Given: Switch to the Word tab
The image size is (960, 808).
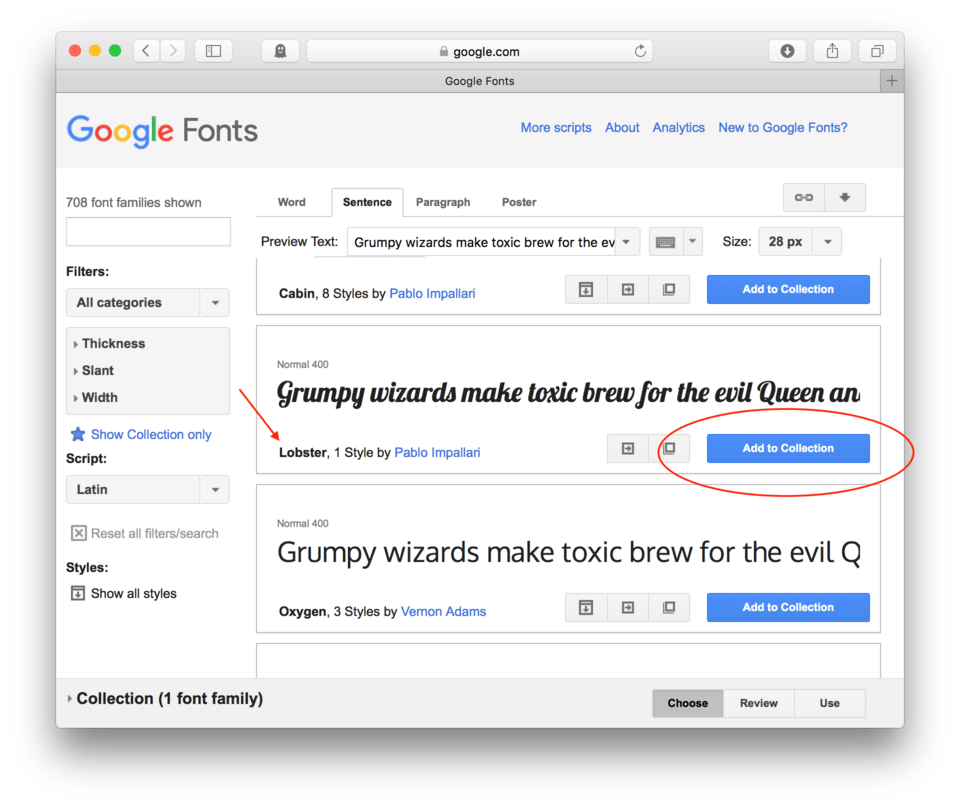Looking at the screenshot, I should 291,202.
